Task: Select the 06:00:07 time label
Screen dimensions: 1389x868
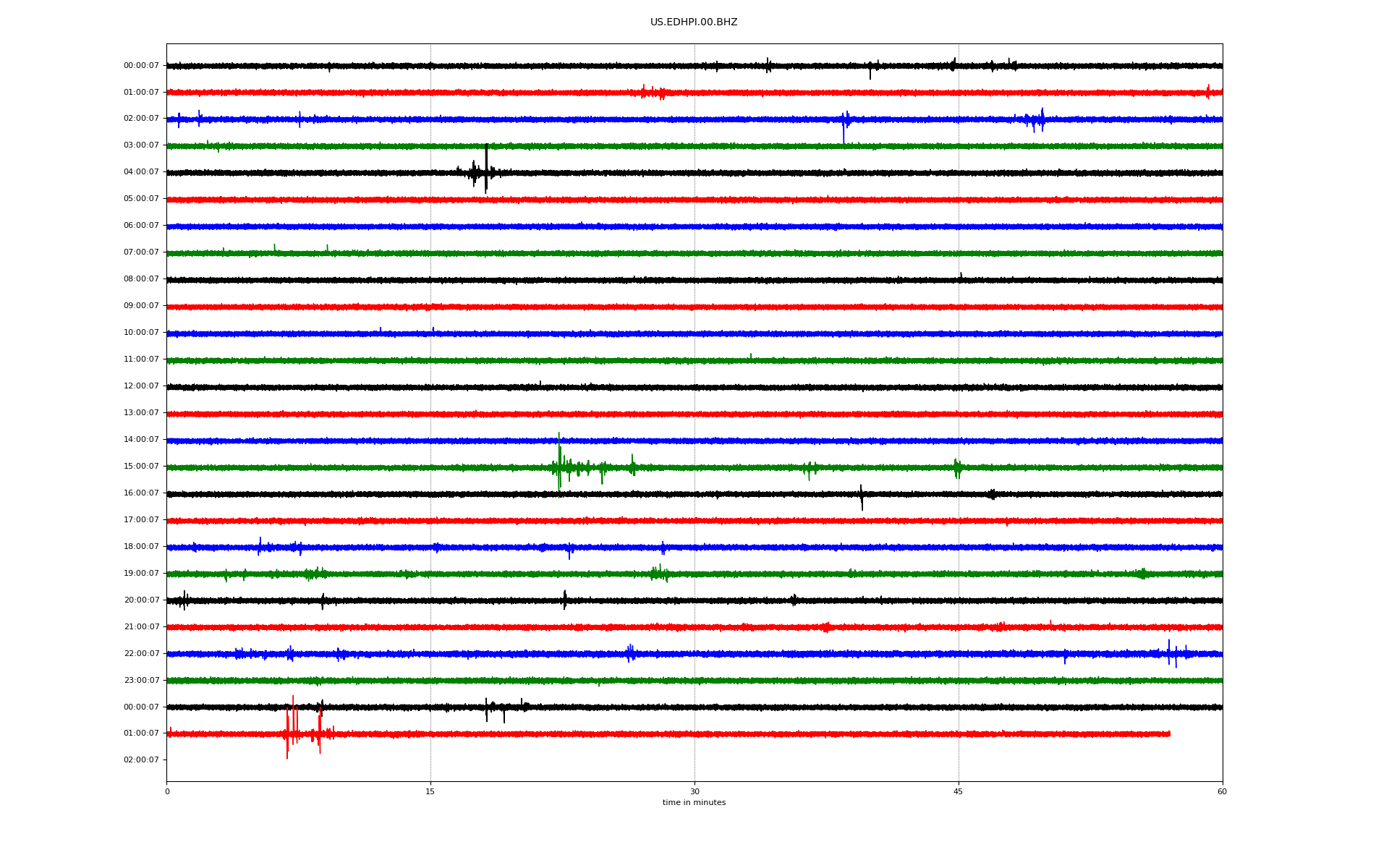Action: click(141, 226)
